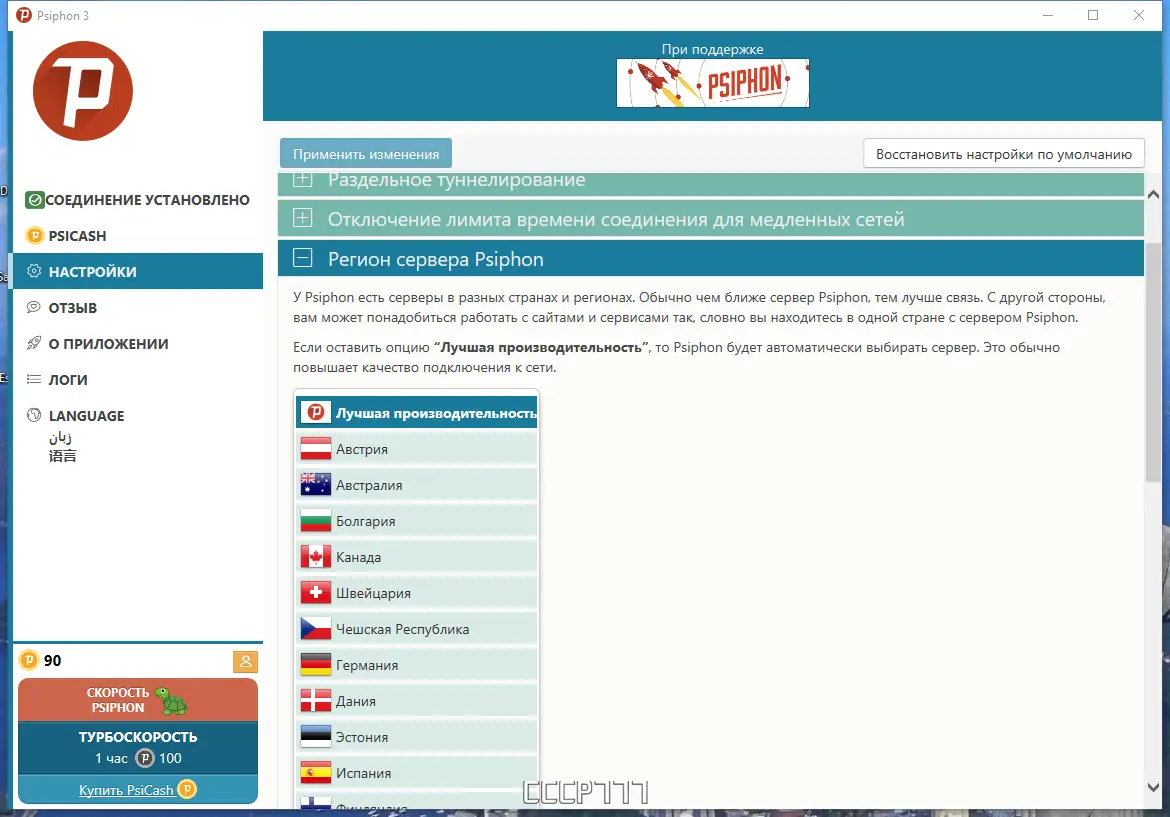Click the СКОРОСТЬ PSIPHON speed banner

pyautogui.click(x=138, y=700)
